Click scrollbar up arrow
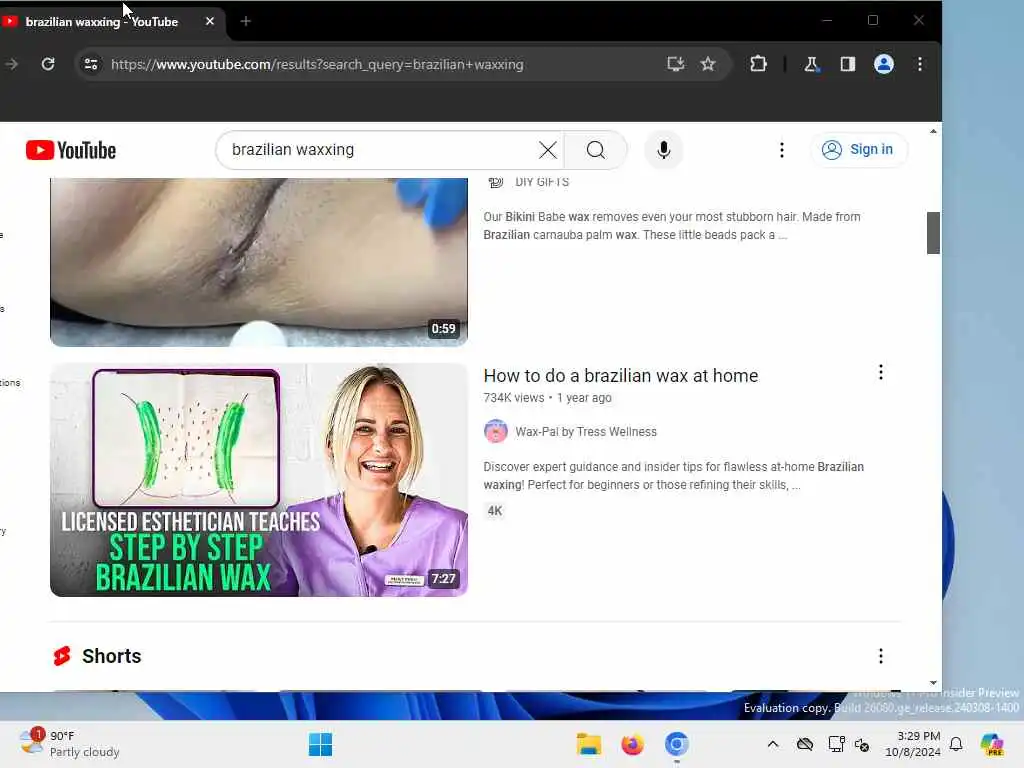Screen dimensions: 1024x768 [x=933, y=131]
